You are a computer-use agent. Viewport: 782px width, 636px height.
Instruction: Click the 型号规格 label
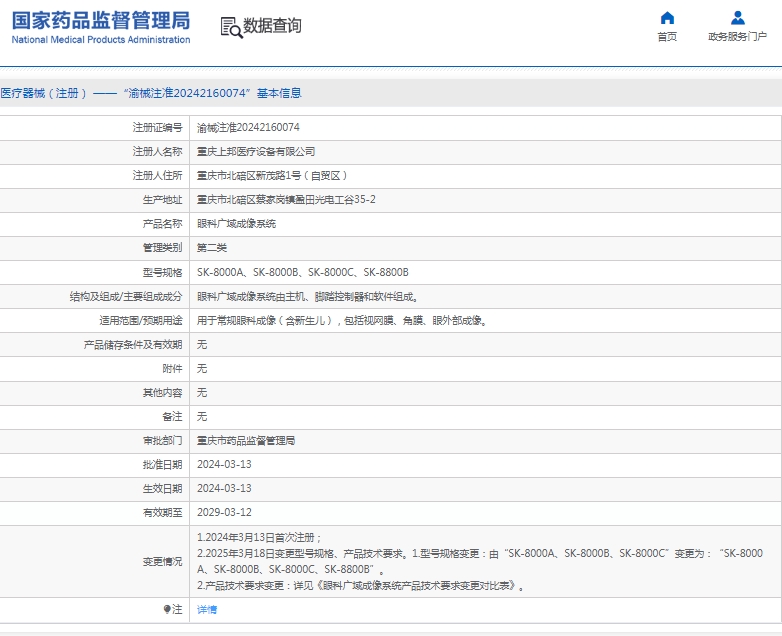163,272
